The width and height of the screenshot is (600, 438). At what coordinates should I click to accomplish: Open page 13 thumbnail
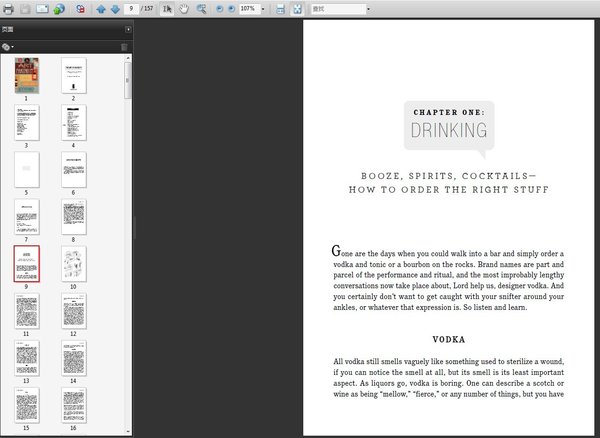point(27,358)
